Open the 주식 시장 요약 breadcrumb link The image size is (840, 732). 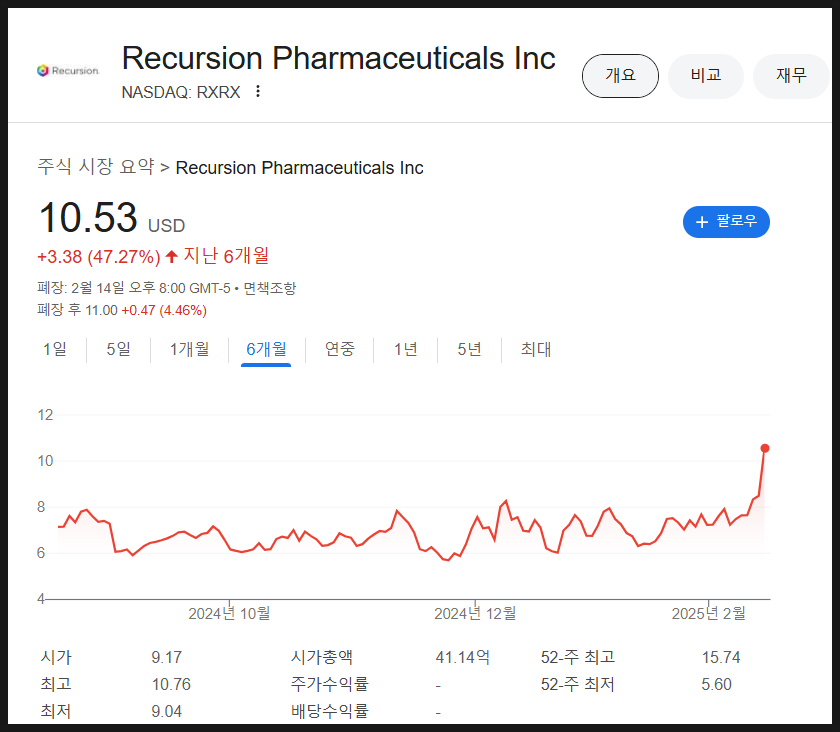click(x=95, y=167)
